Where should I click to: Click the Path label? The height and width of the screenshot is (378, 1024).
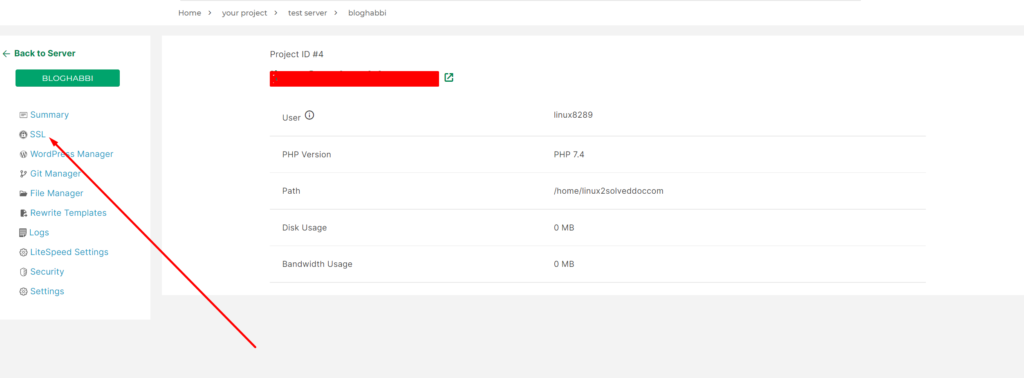coord(291,191)
